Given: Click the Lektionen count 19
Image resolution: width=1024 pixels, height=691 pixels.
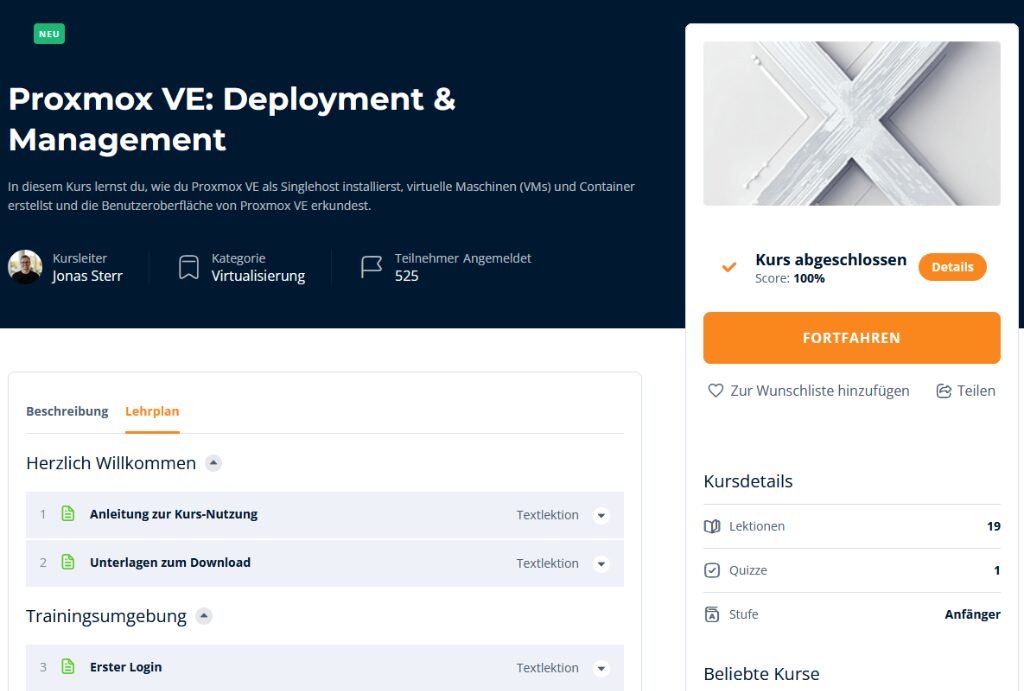Looking at the screenshot, I should click(x=993, y=526).
